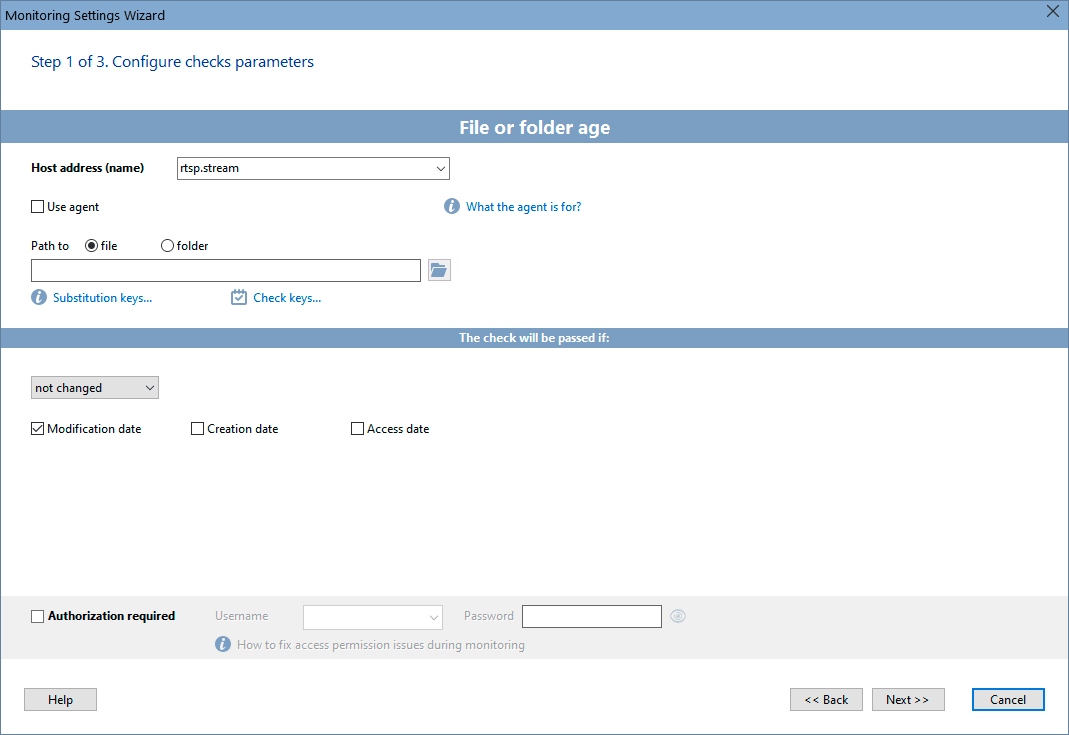
Task: Click the folder browse icon
Action: click(438, 270)
